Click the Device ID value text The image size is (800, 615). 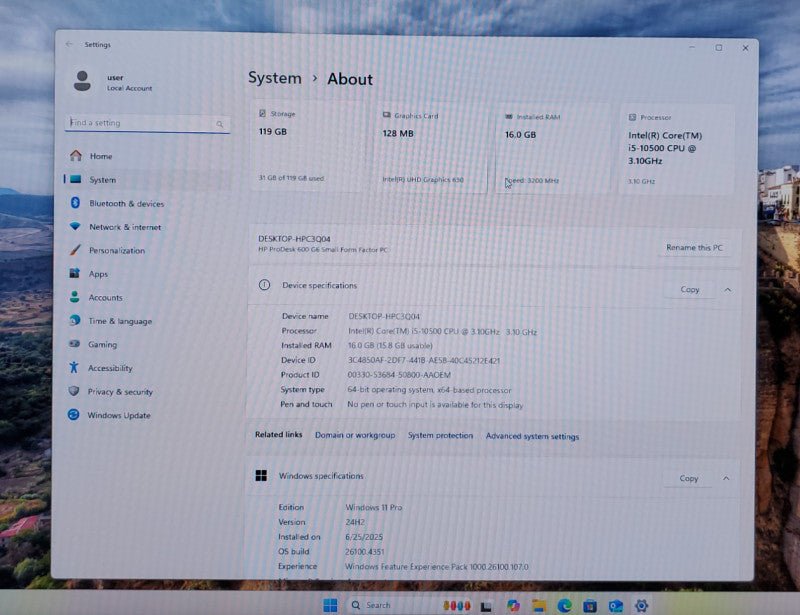coord(424,360)
